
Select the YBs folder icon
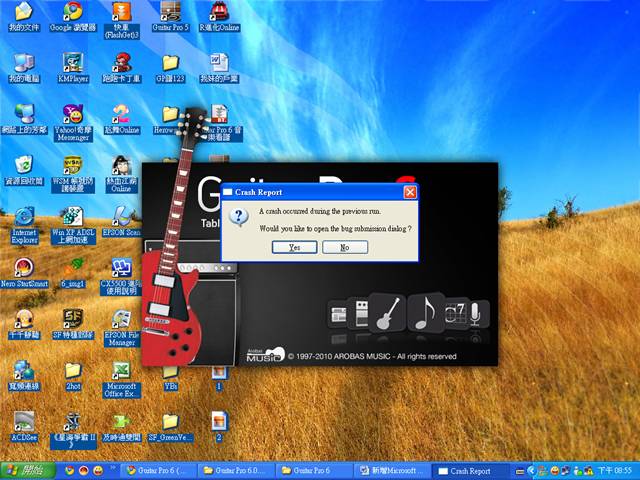tap(171, 379)
